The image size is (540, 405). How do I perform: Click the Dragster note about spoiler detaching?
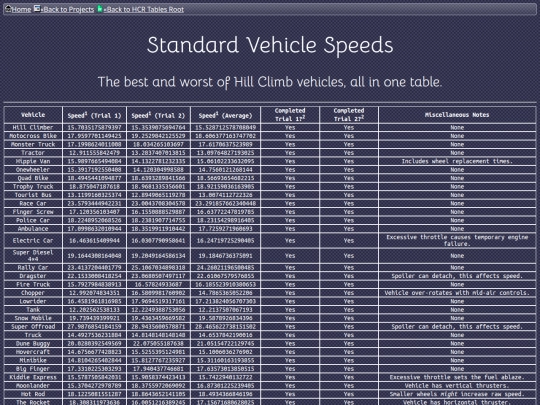[x=457, y=276]
